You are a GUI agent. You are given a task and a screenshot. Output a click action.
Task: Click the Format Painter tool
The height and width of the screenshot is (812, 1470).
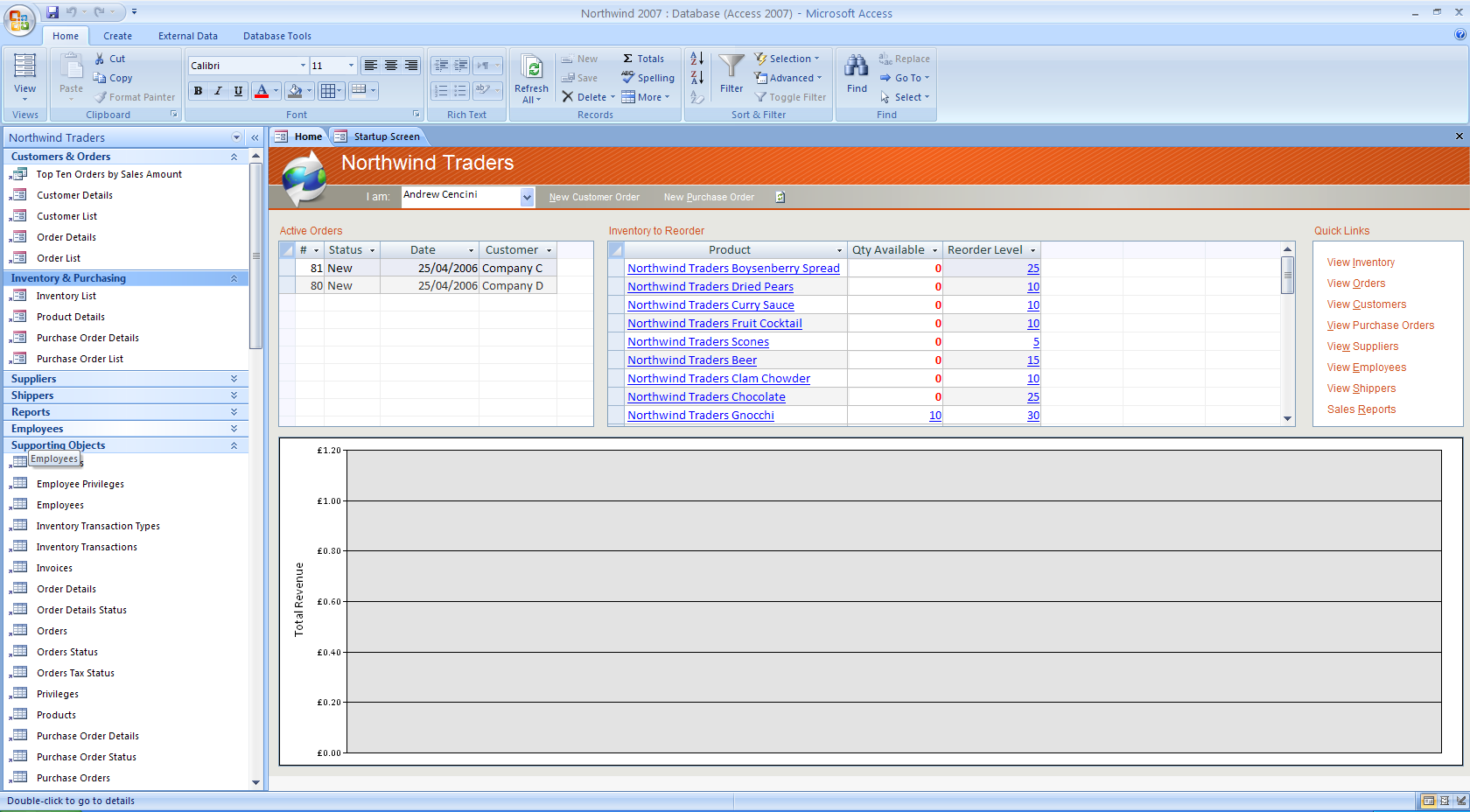tap(135, 97)
